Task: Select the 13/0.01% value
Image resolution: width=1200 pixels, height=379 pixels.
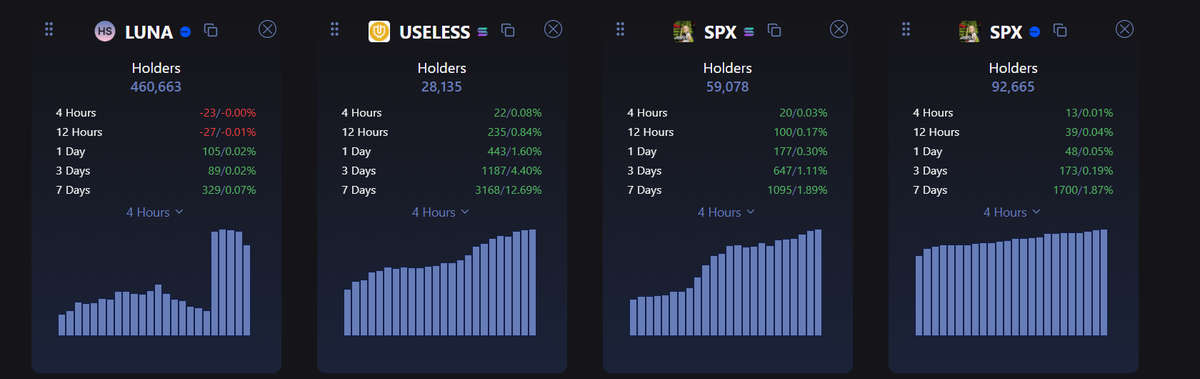Action: click(1090, 113)
